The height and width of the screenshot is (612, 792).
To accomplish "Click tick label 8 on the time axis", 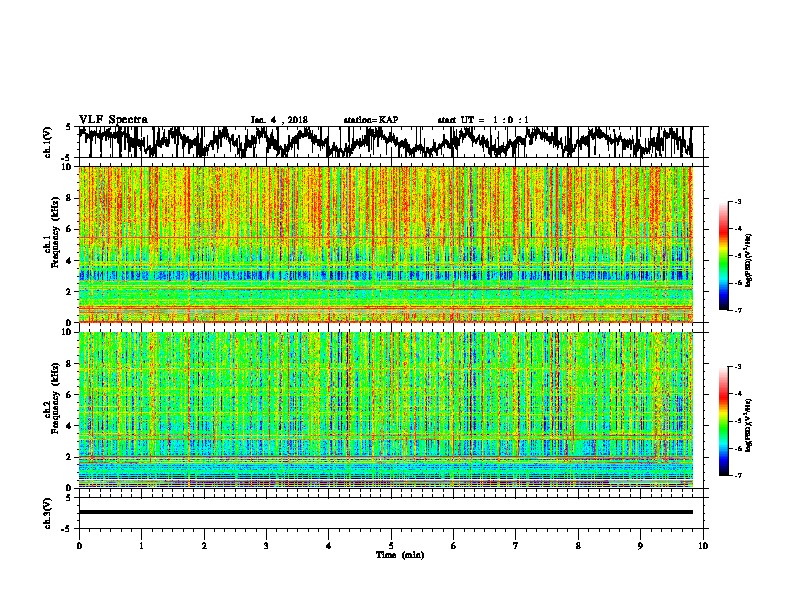I will coord(578,546).
